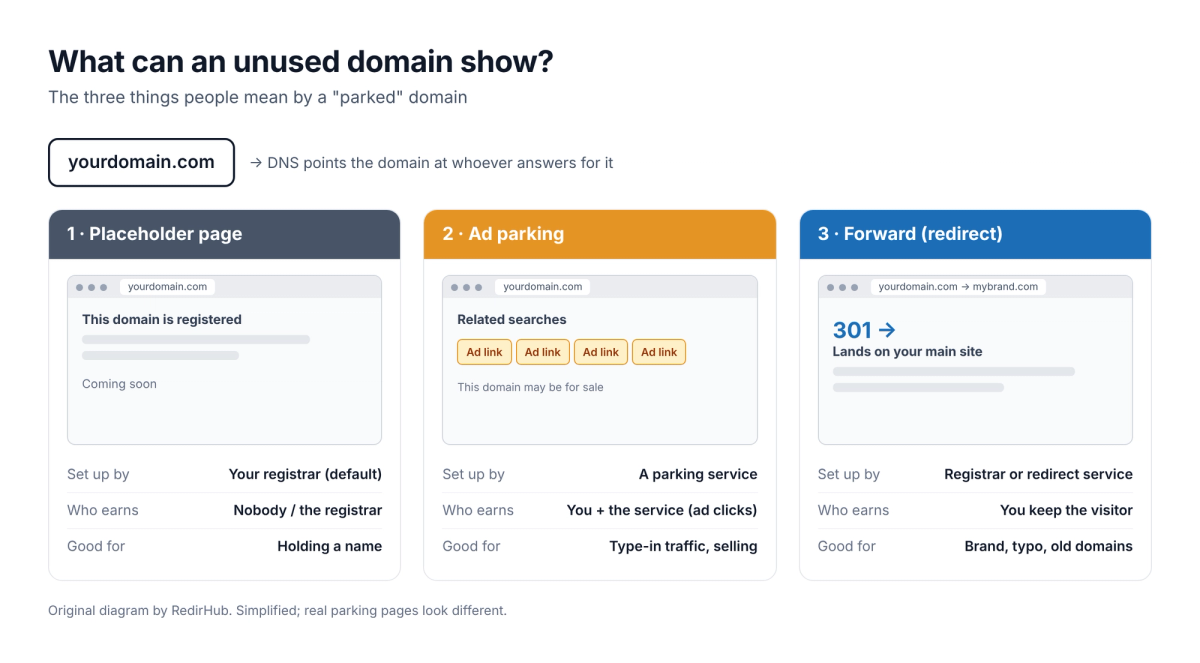Click 'Lands on your main site' text

pyautogui.click(x=908, y=352)
